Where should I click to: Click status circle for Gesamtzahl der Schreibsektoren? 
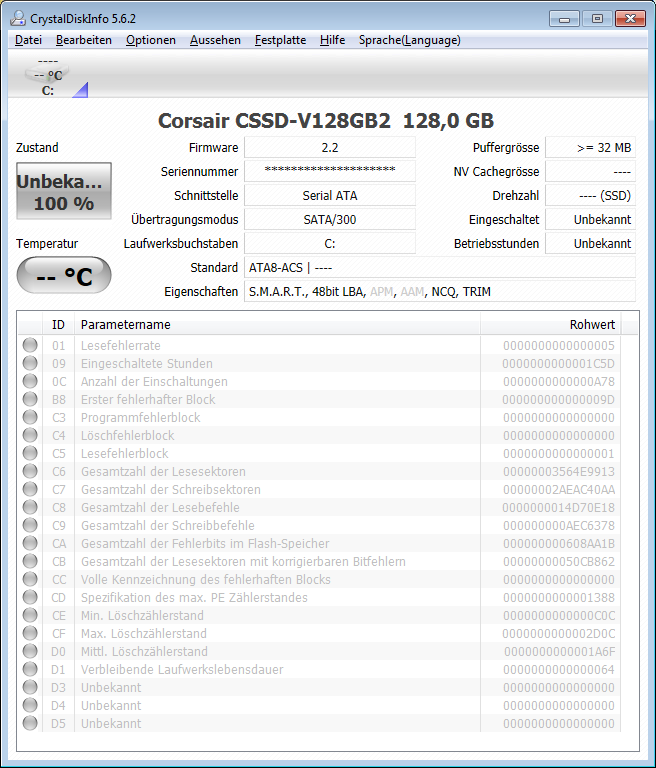[x=30, y=489]
